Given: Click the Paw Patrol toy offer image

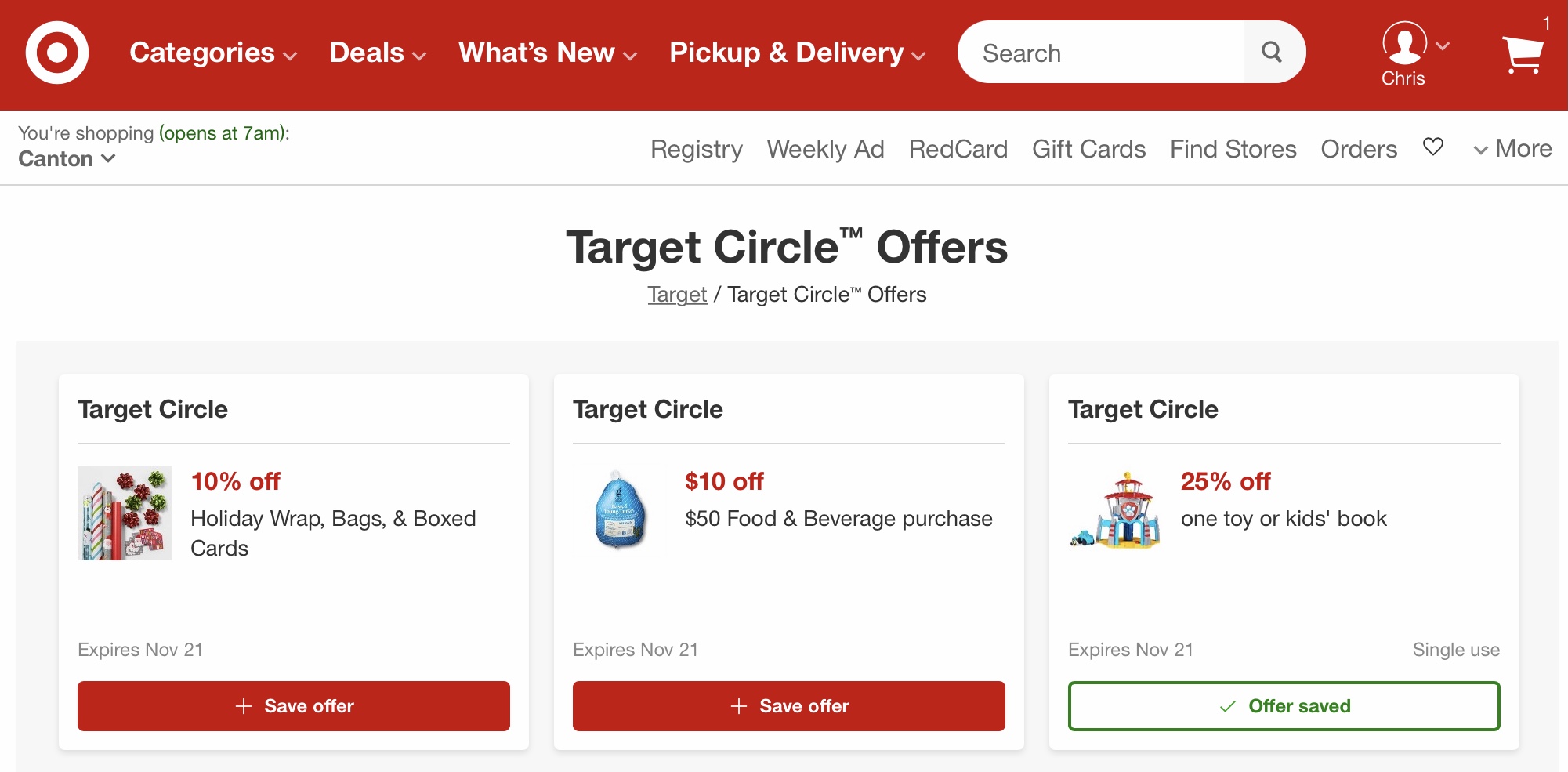Looking at the screenshot, I should [1115, 510].
